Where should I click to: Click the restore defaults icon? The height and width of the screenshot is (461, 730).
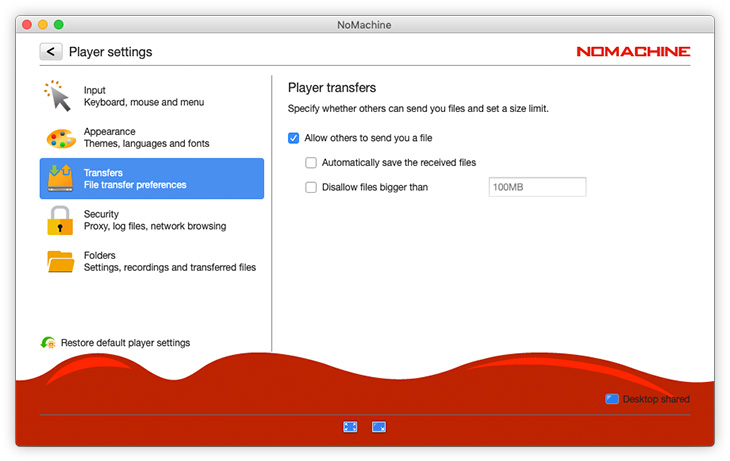[48, 343]
